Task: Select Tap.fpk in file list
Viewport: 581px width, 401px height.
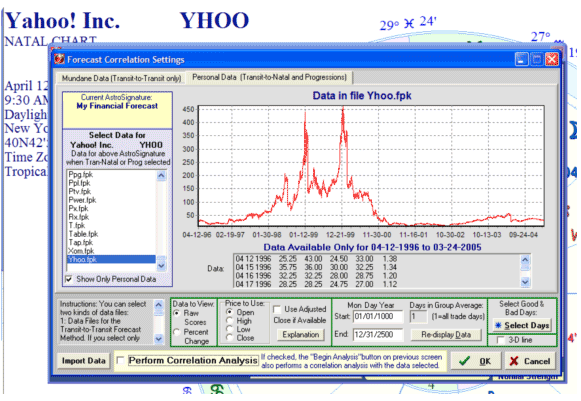Action: click(x=111, y=242)
